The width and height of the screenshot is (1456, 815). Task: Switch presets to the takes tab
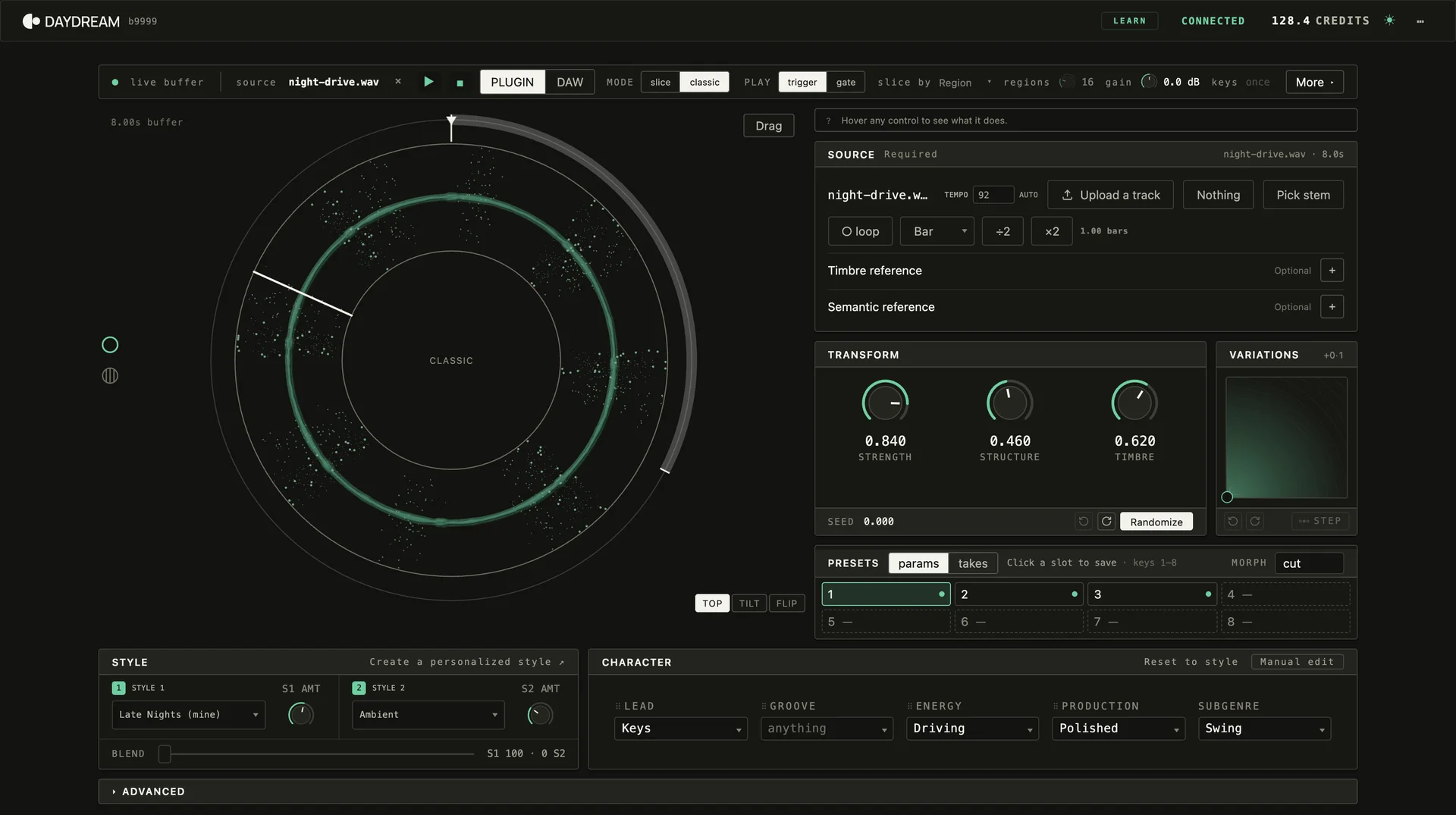tap(972, 563)
